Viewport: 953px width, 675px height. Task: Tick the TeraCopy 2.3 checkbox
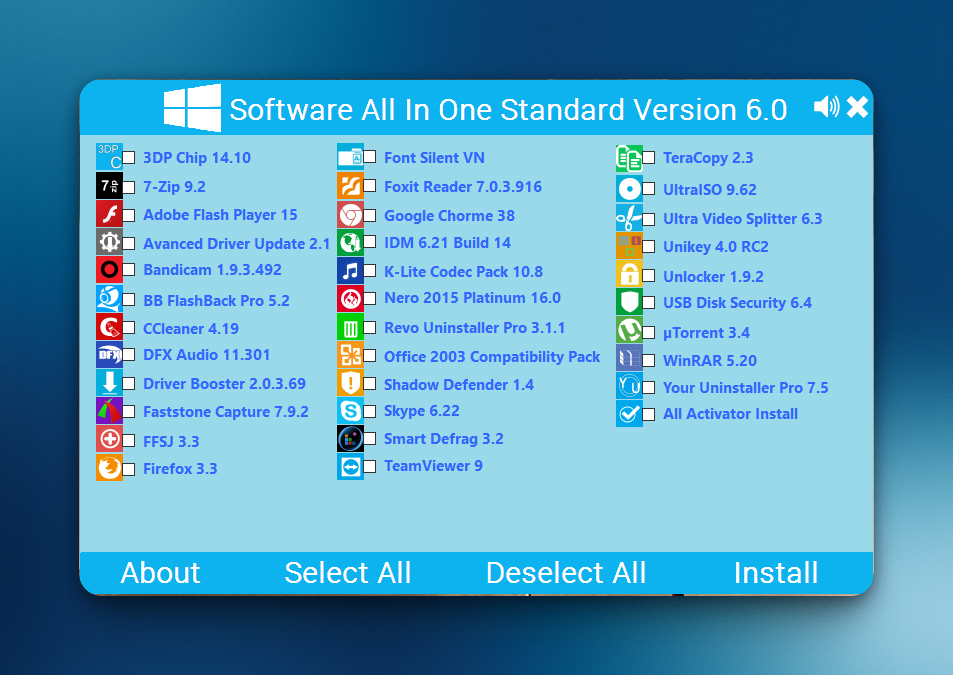[x=649, y=158]
